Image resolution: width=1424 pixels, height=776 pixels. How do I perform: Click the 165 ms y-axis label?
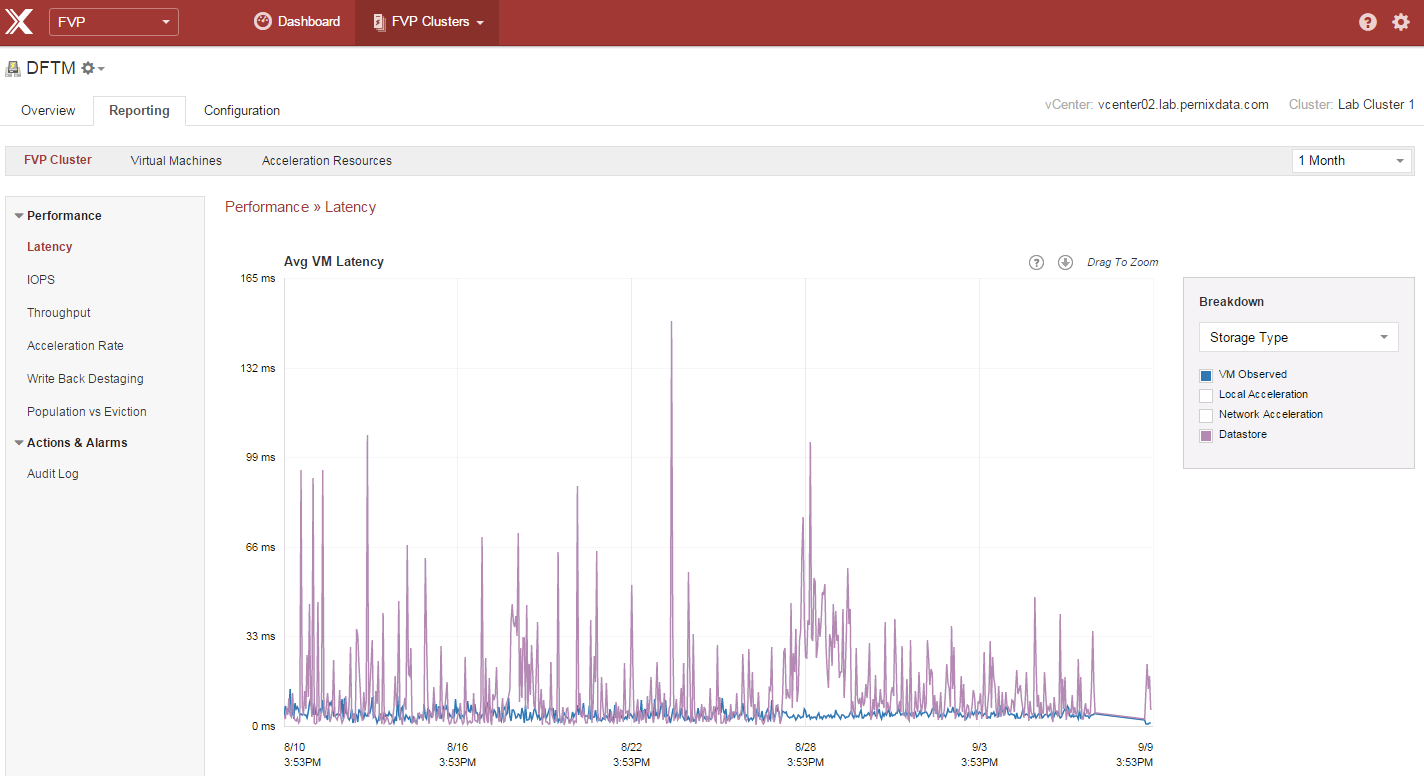point(258,279)
